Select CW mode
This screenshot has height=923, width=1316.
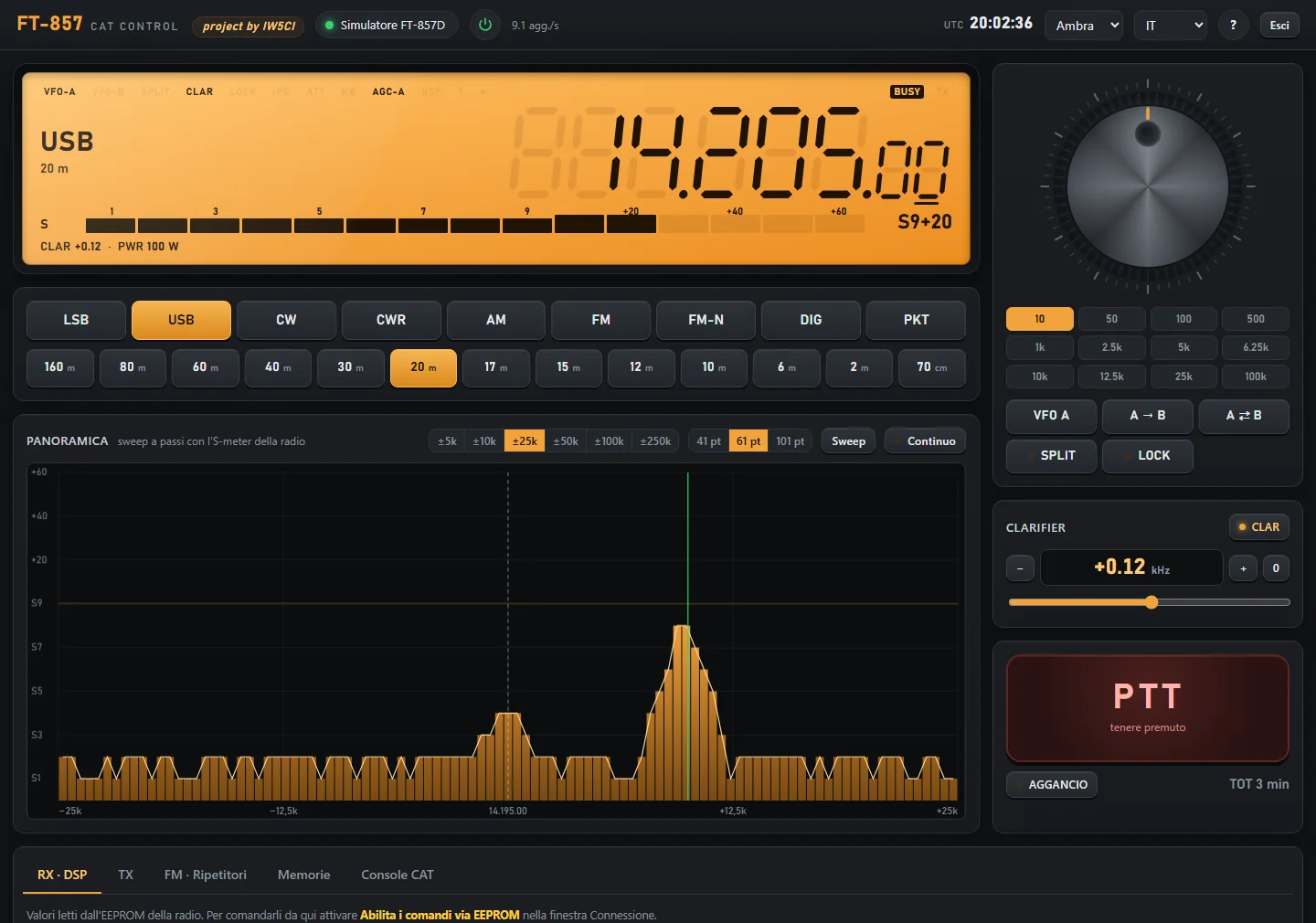tap(286, 320)
